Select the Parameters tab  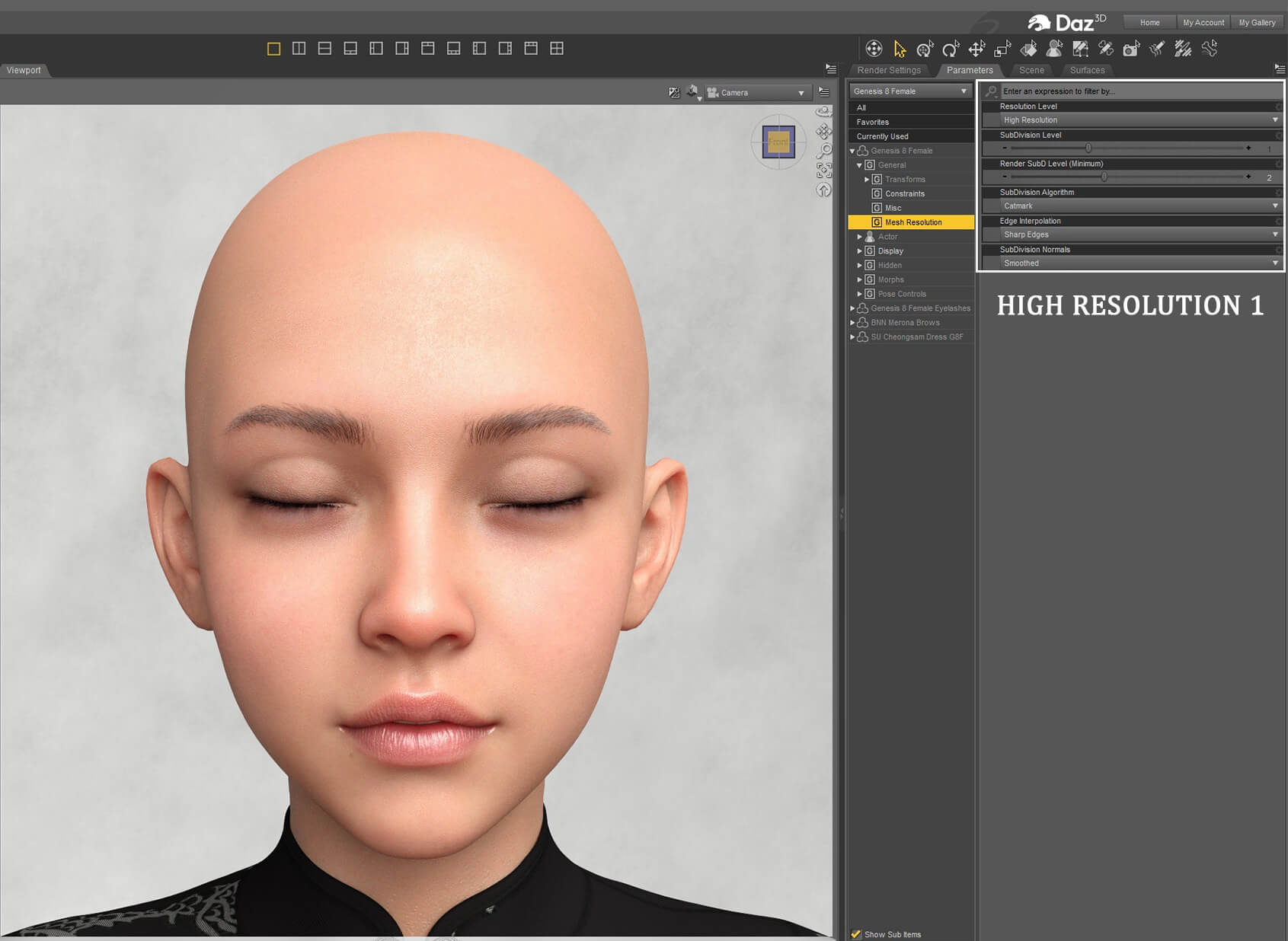tap(970, 70)
